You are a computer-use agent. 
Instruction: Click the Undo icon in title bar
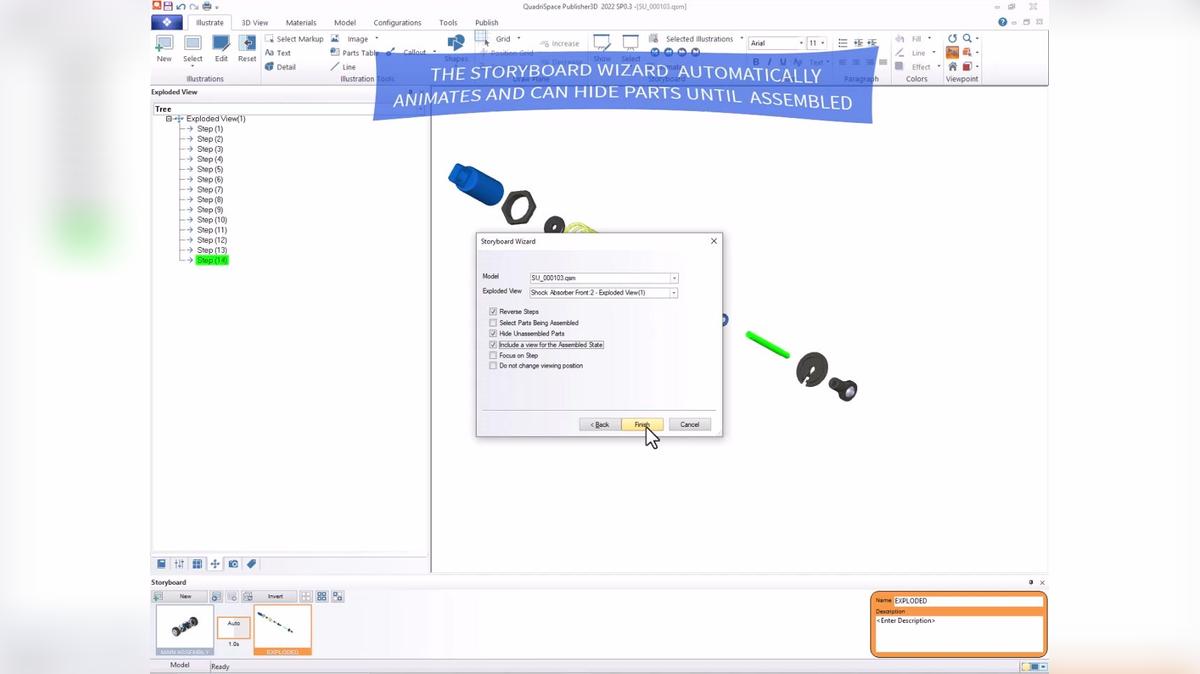[180, 6]
